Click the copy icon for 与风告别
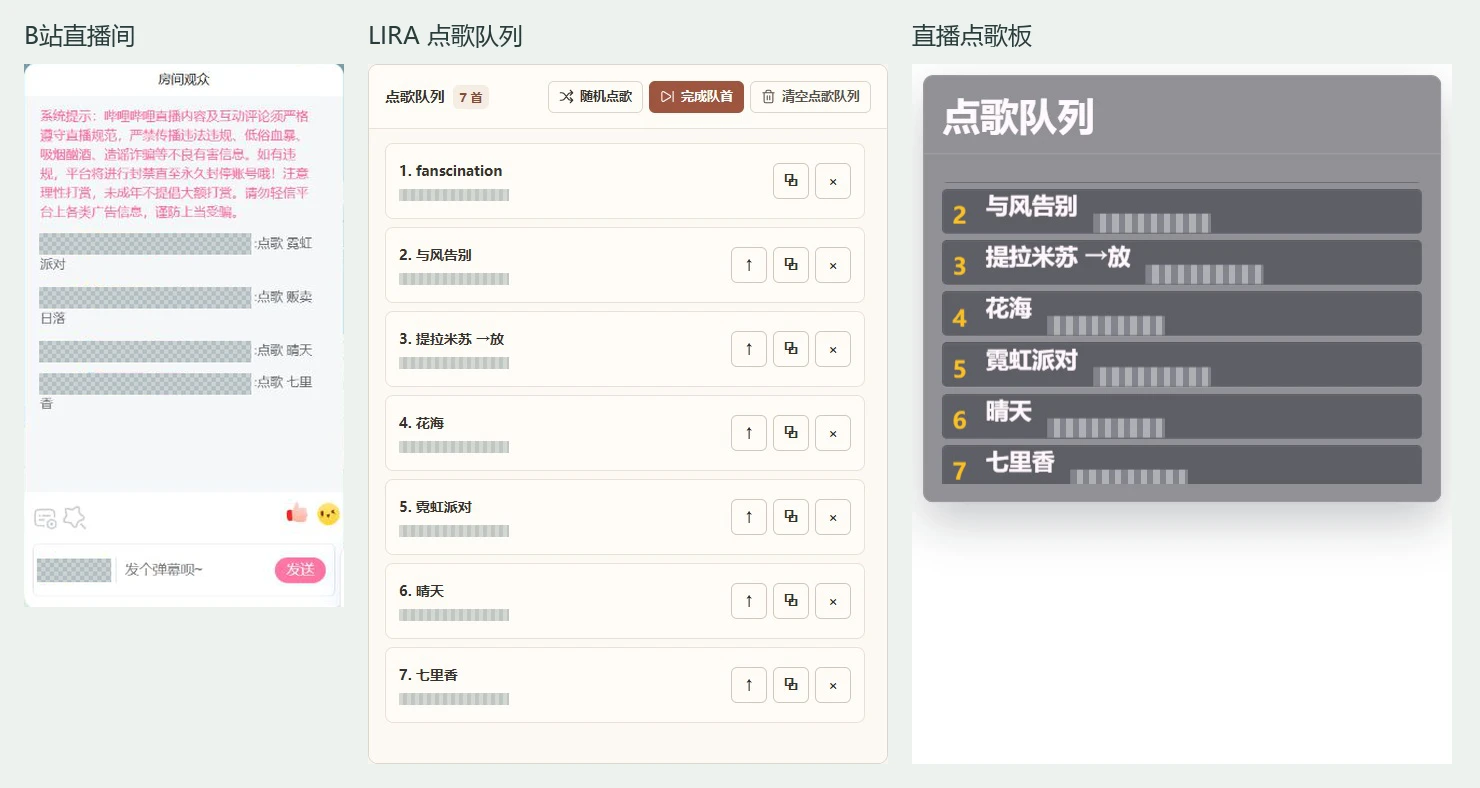 (x=791, y=265)
